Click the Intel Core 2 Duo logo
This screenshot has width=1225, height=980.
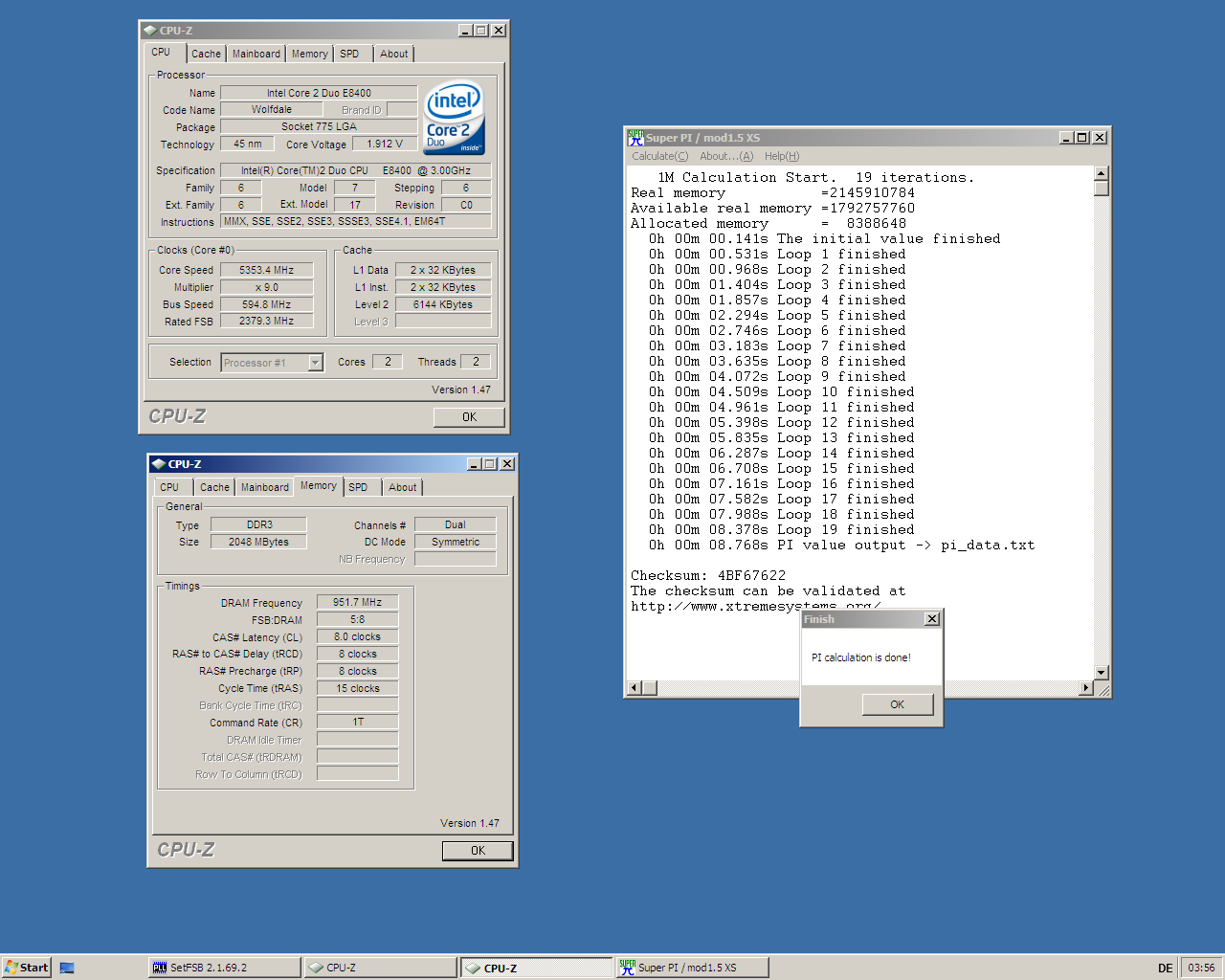click(x=455, y=119)
